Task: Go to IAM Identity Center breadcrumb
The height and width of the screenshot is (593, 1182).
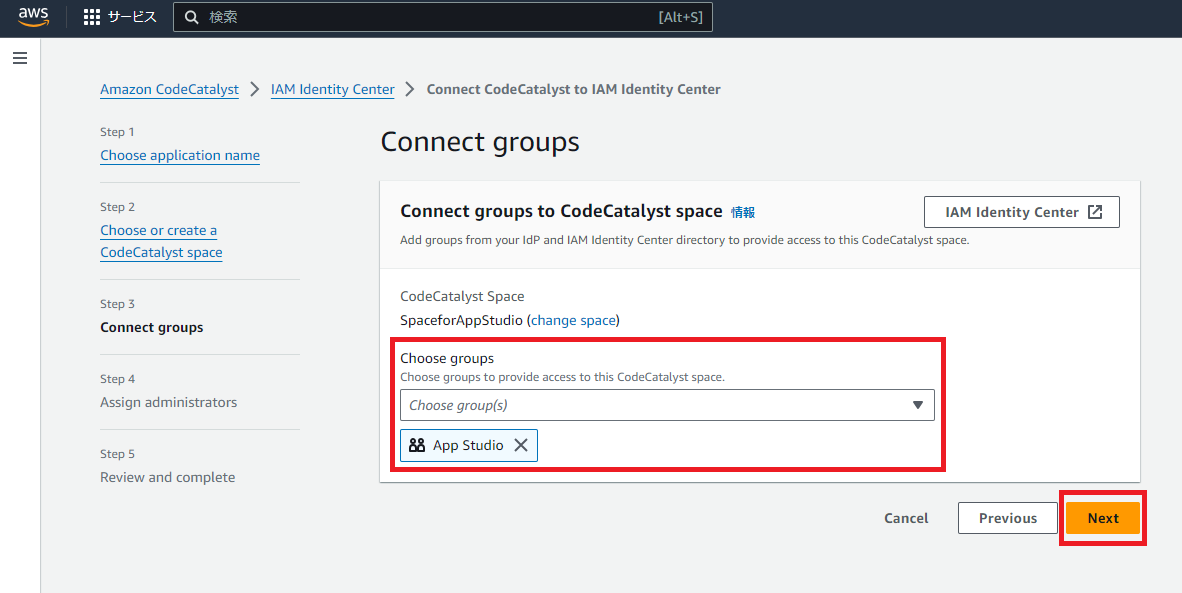Action: [332, 90]
